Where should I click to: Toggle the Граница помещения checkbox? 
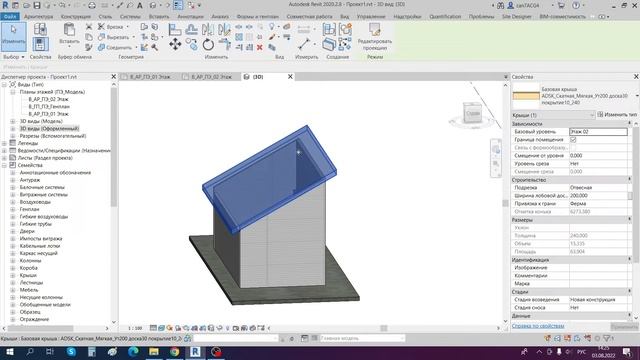[573, 140]
